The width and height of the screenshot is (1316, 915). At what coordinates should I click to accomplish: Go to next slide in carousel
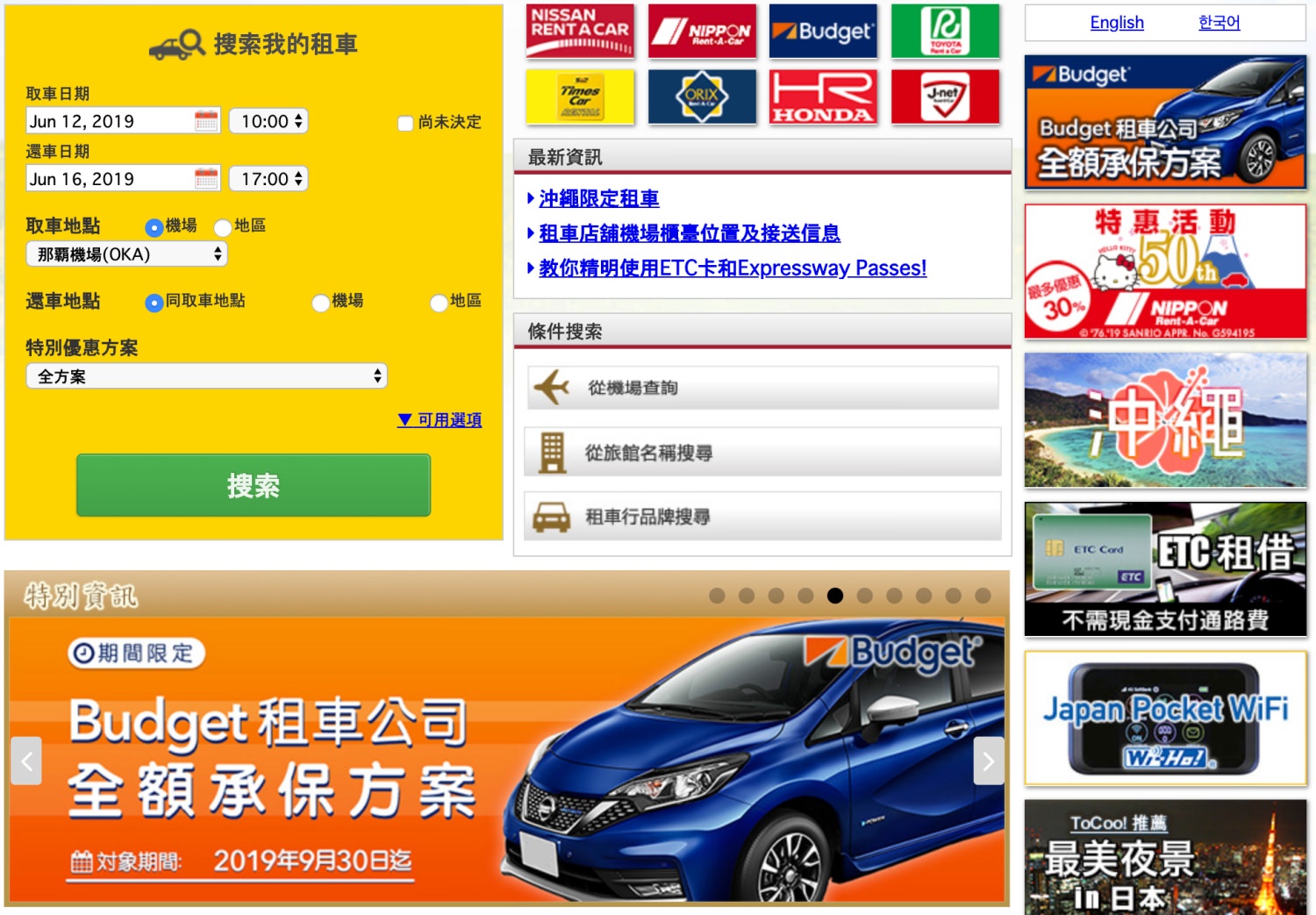click(x=989, y=761)
